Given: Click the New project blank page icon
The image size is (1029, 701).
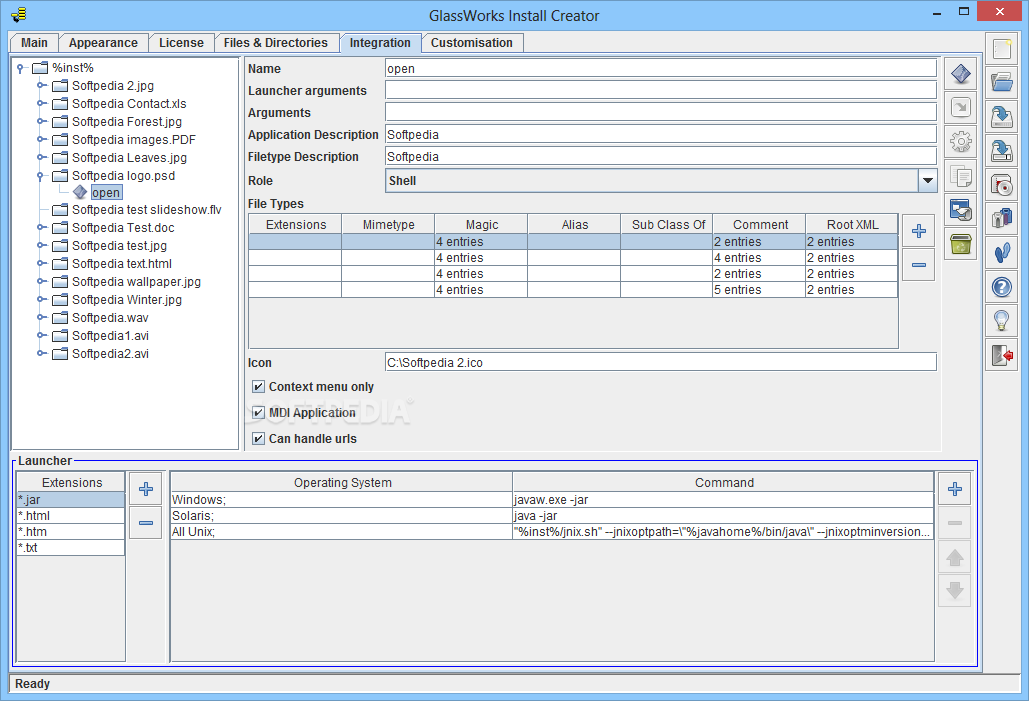Looking at the screenshot, I should pos(1001,49).
